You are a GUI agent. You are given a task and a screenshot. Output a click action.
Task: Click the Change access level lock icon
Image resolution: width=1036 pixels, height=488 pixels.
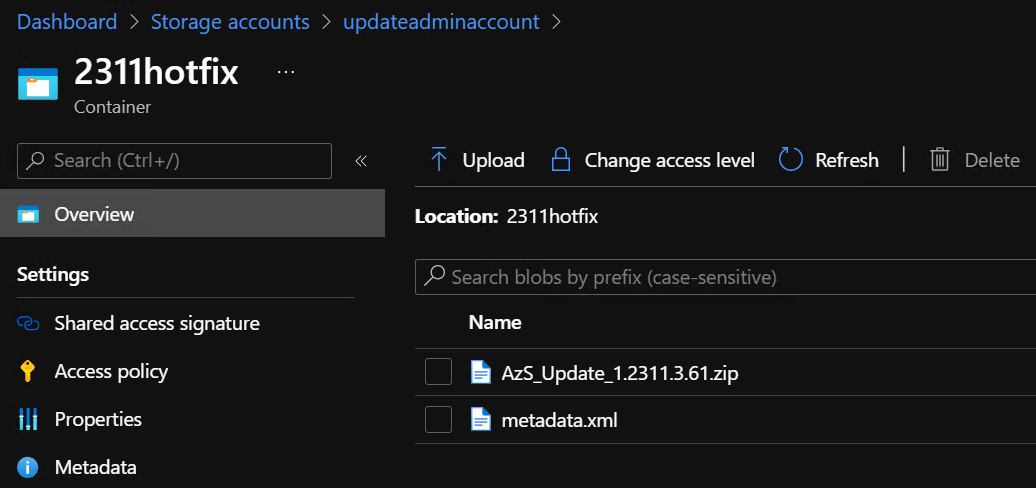(560, 160)
